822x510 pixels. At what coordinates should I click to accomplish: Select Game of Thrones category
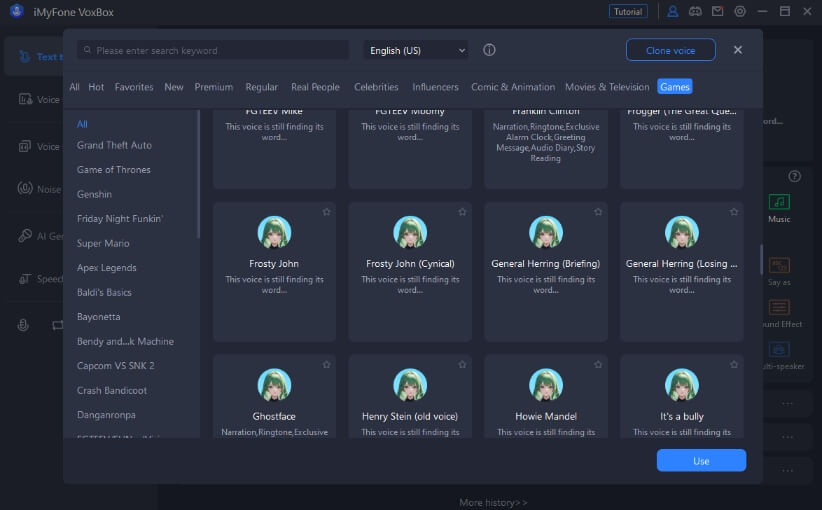(x=114, y=170)
